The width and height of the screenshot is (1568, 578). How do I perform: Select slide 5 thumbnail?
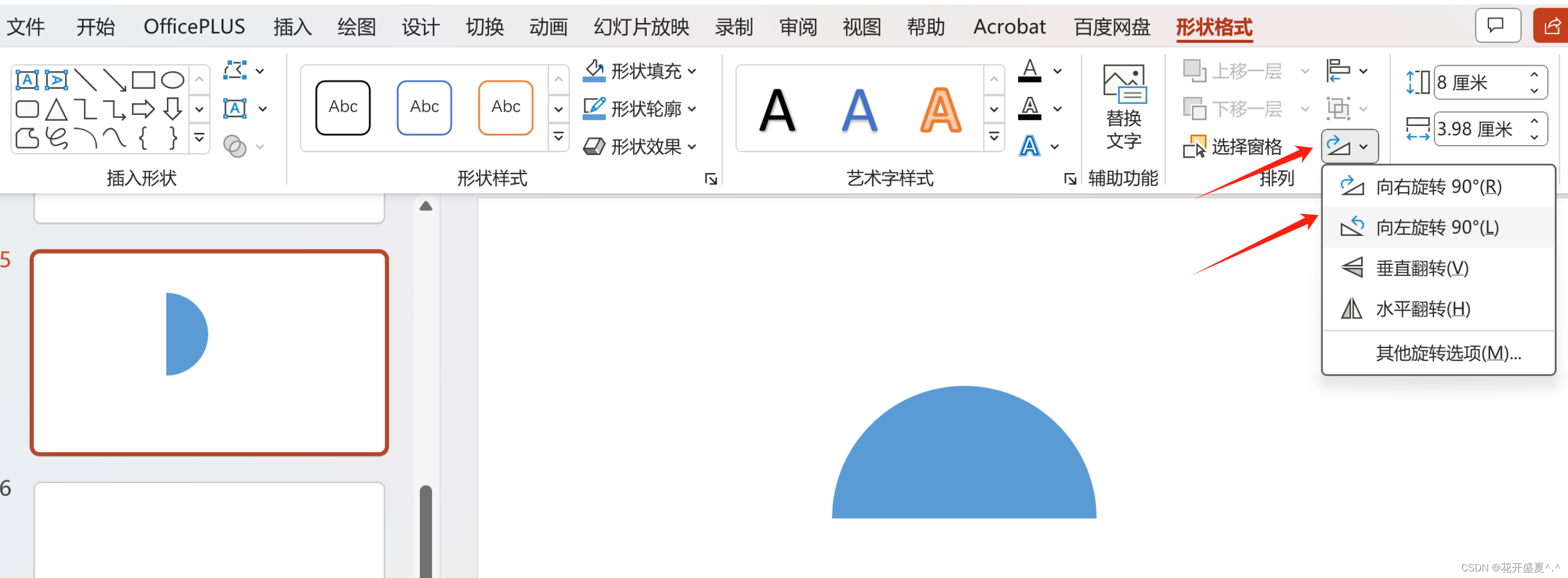click(x=209, y=352)
